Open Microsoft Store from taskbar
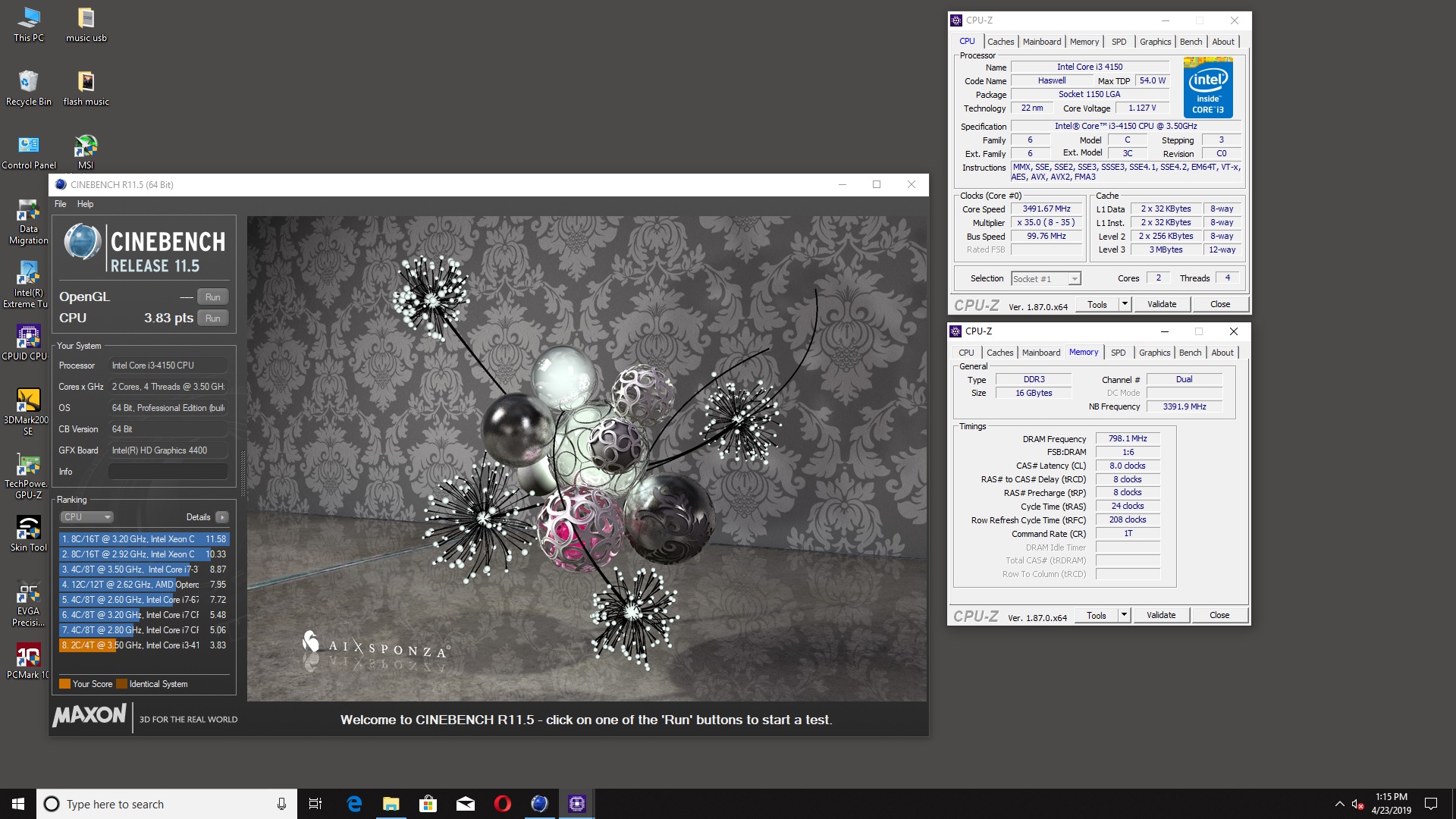 428,804
